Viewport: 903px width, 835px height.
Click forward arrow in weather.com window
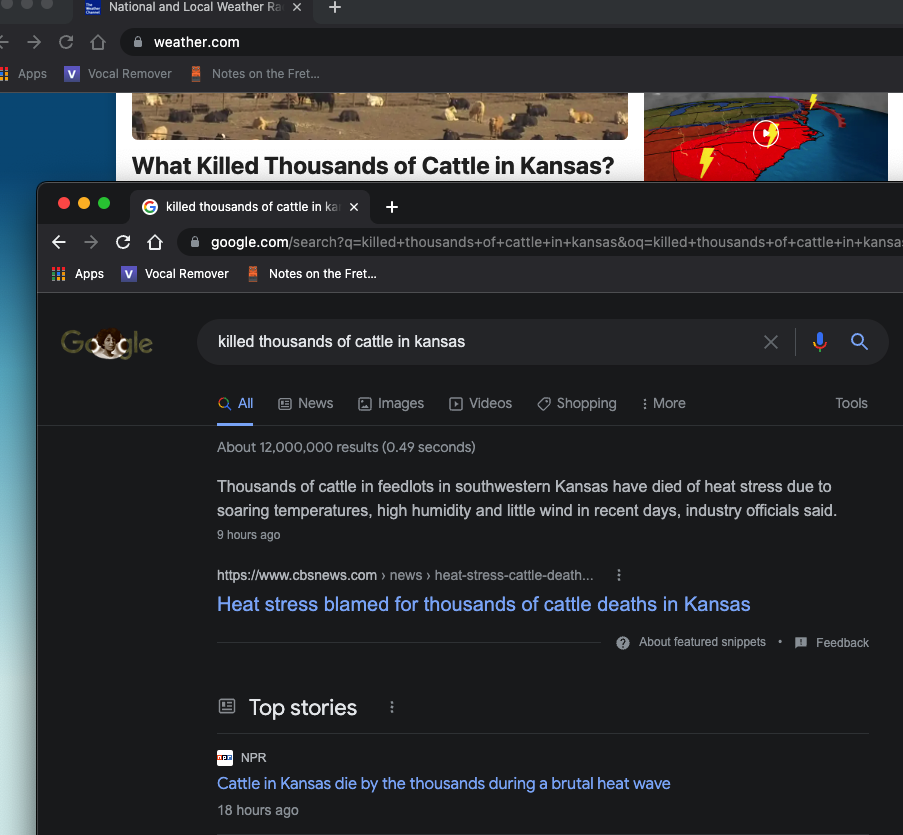click(34, 42)
